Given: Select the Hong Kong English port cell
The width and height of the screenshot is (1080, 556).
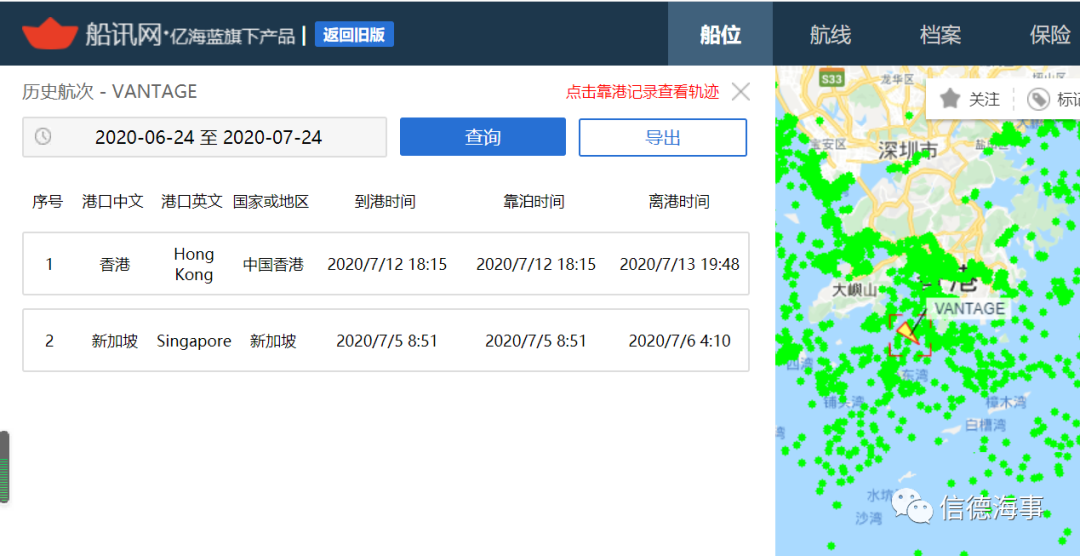Looking at the screenshot, I should point(194,265).
